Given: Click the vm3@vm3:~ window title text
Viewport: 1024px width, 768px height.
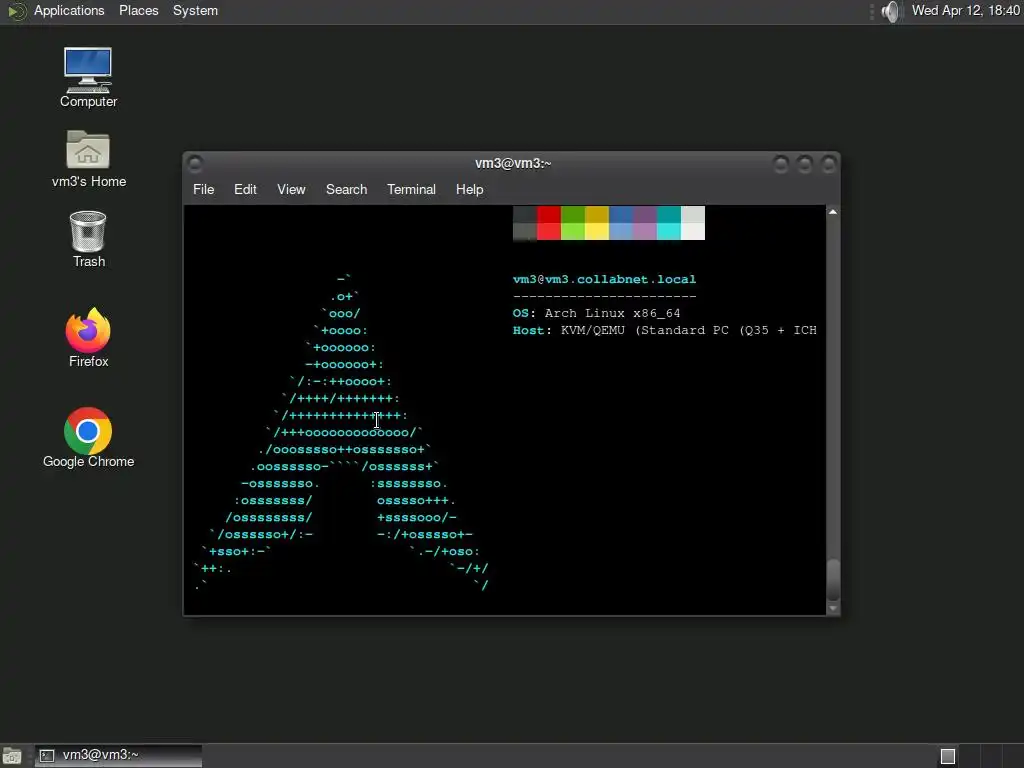Looking at the screenshot, I should (513, 163).
